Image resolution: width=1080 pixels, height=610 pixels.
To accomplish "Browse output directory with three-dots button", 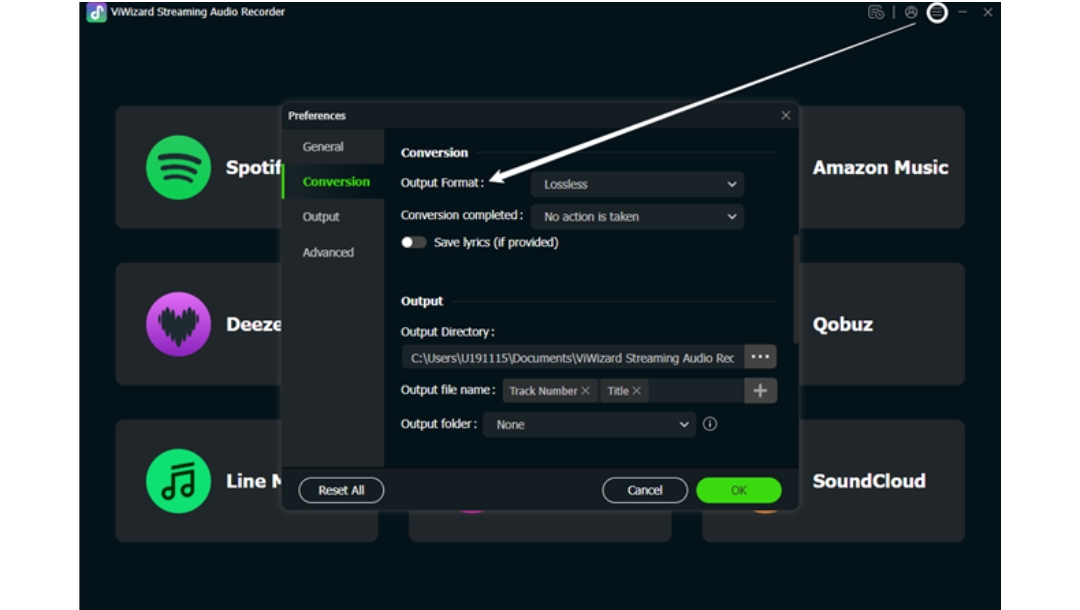I will (x=760, y=357).
